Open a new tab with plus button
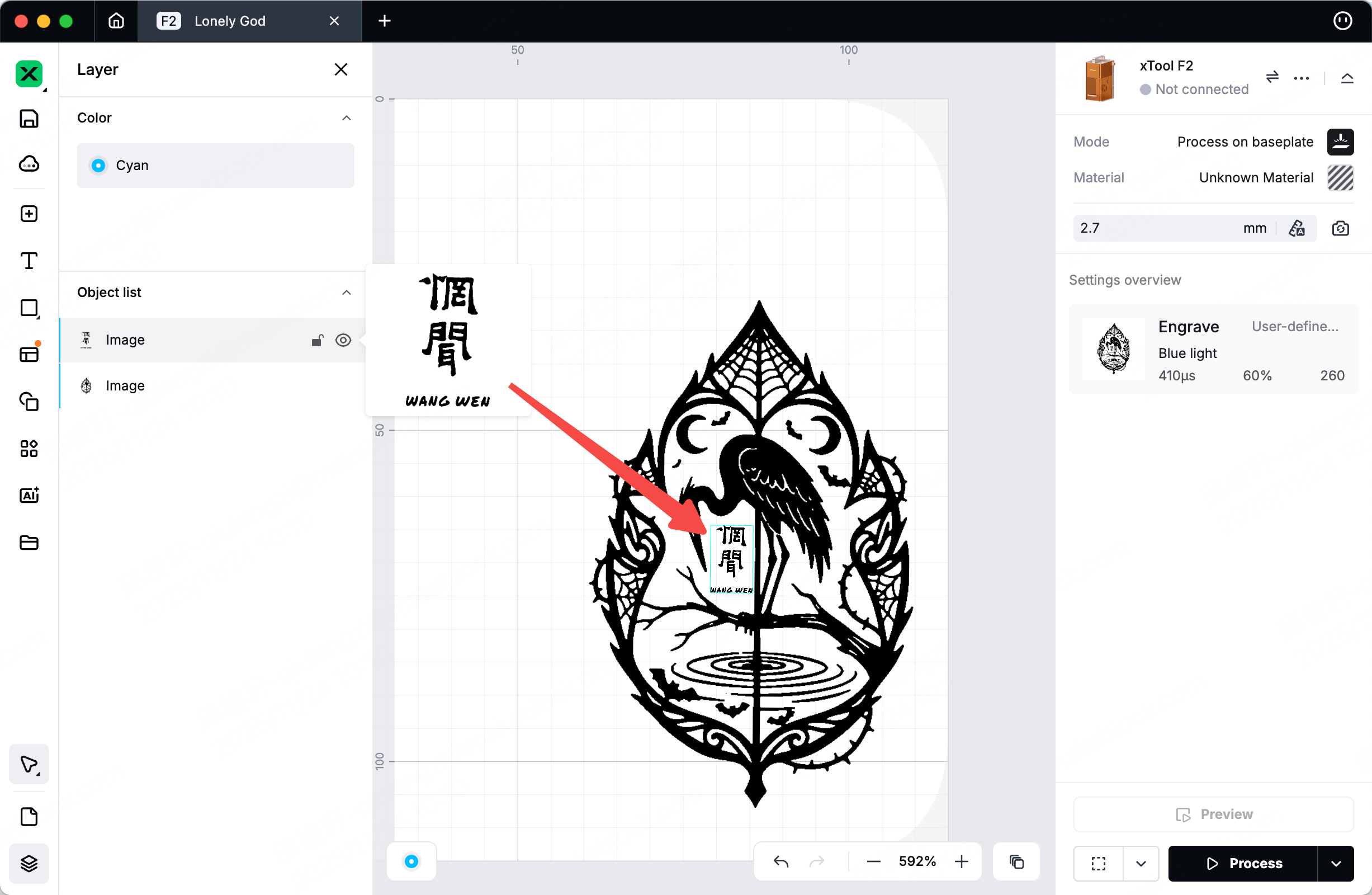The height and width of the screenshot is (895, 1372). (x=385, y=21)
